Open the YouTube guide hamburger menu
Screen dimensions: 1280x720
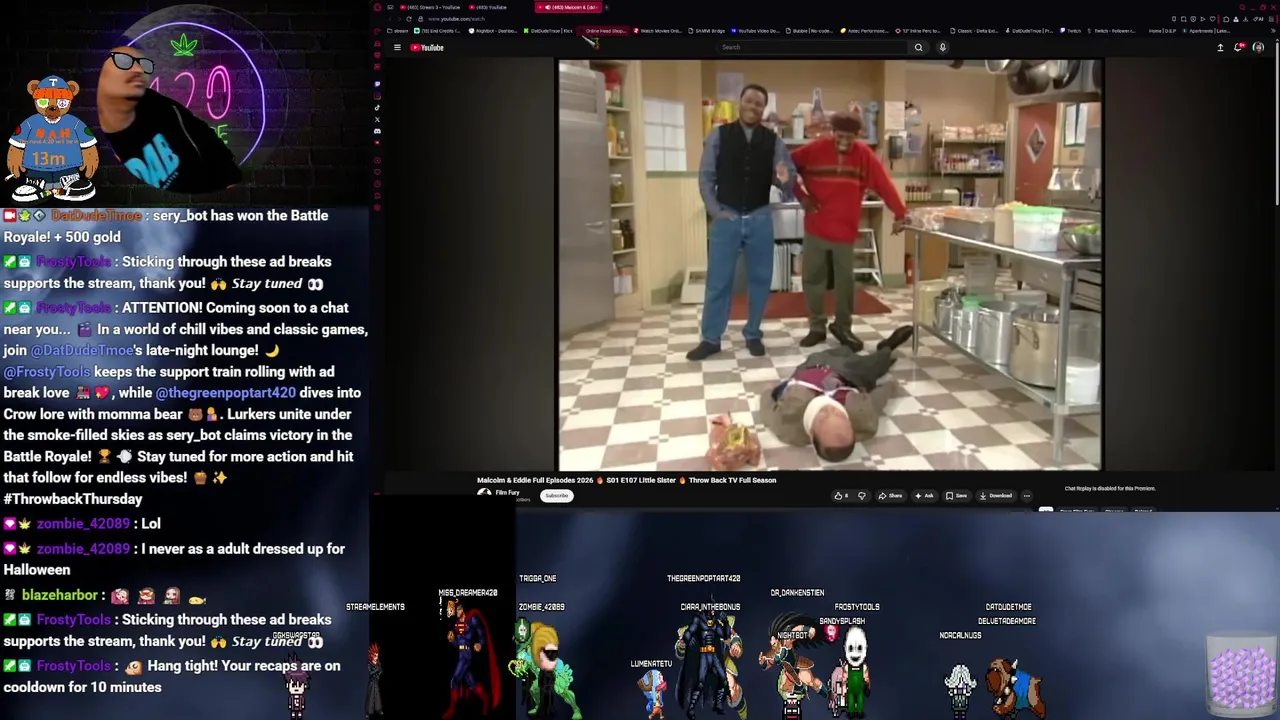click(x=397, y=47)
